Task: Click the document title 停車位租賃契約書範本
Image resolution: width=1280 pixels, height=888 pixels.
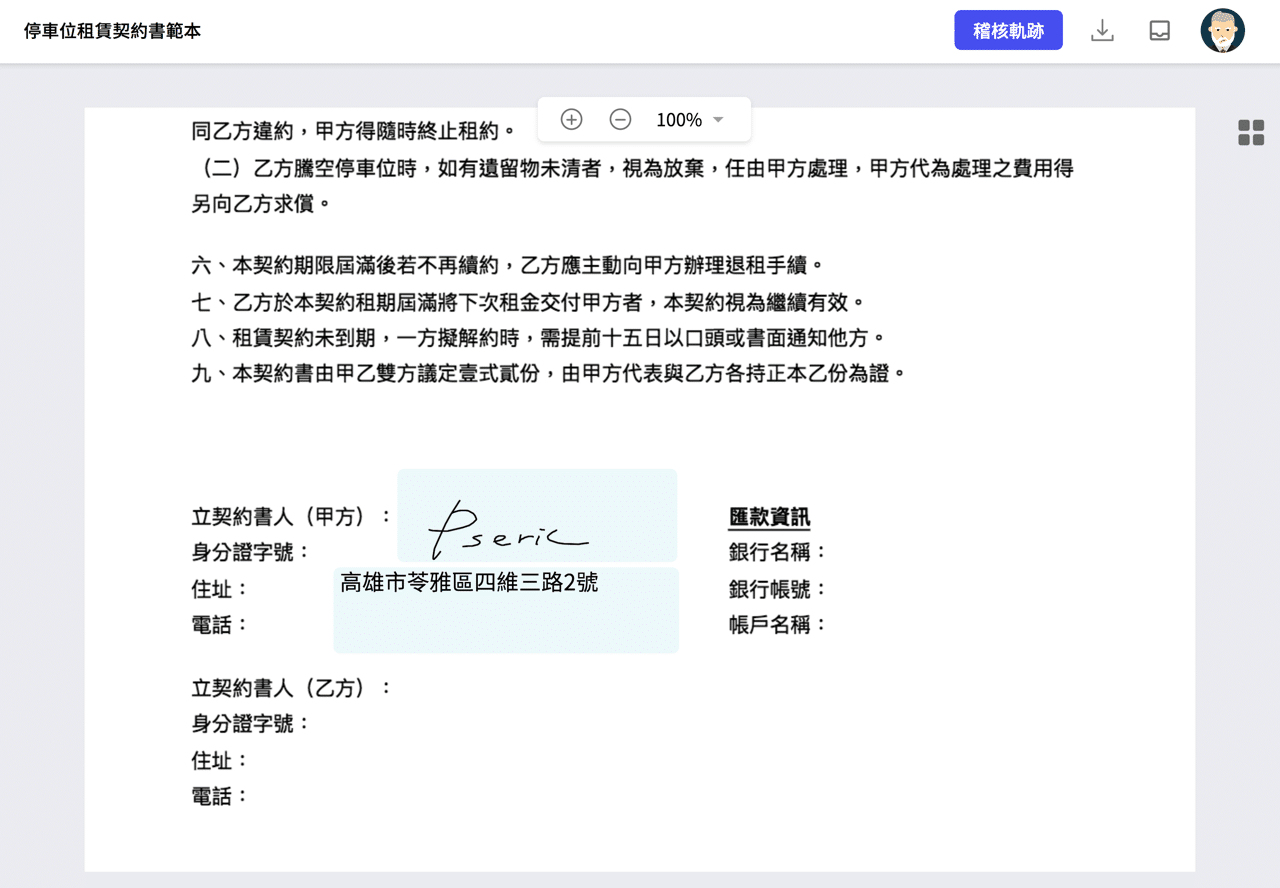Action: click(112, 31)
